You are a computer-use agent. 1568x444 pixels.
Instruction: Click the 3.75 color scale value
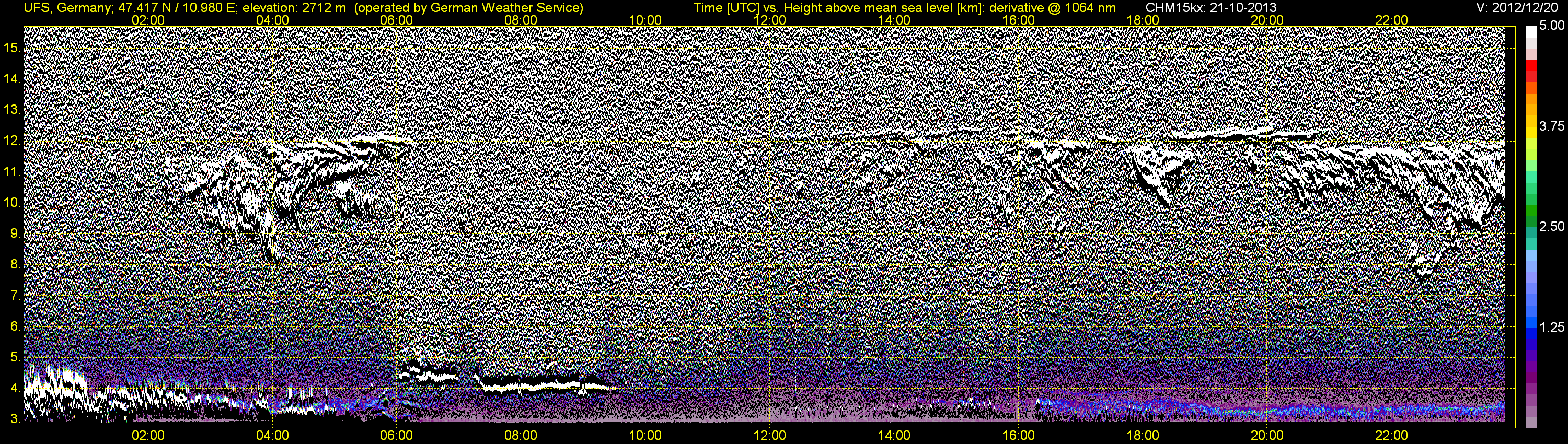coord(1552,126)
